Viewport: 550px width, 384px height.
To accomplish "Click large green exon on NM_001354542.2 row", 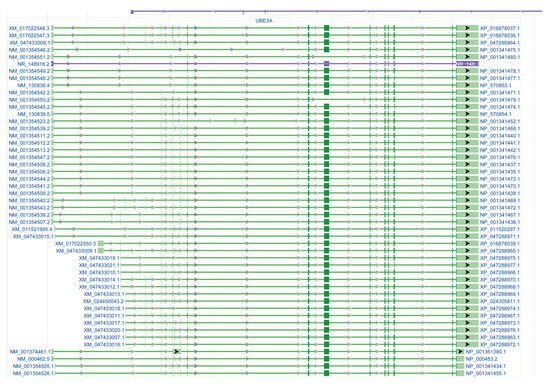I will 327,93.
